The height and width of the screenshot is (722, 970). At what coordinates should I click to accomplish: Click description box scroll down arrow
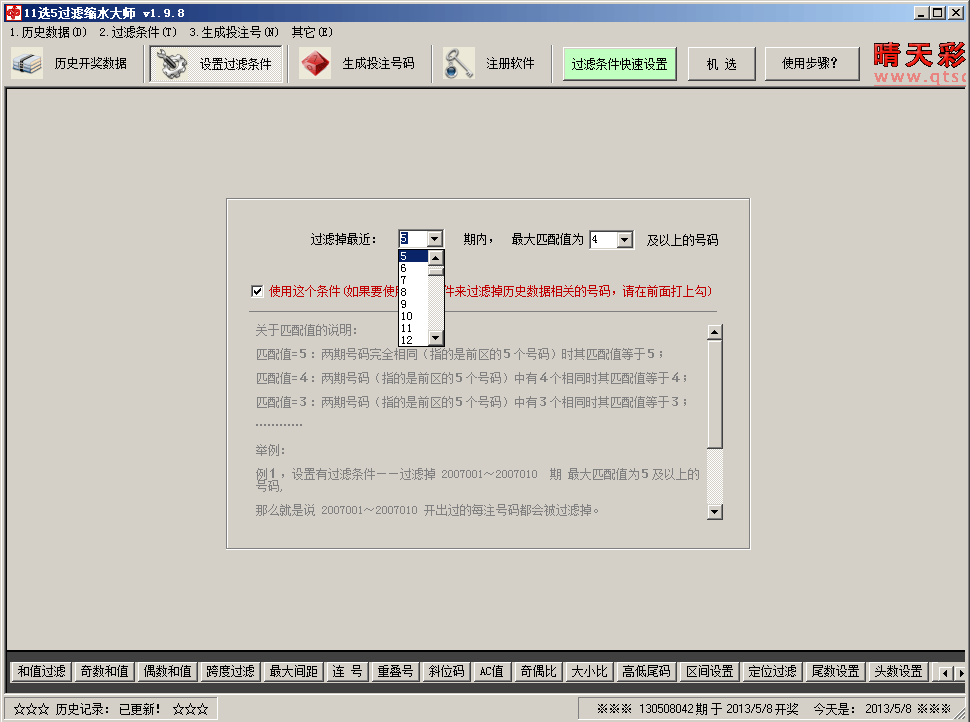click(715, 511)
